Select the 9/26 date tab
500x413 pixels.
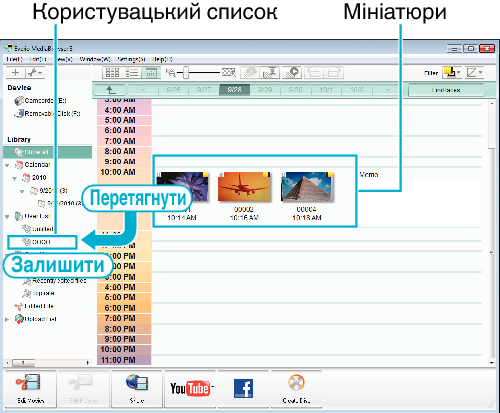(x=173, y=90)
